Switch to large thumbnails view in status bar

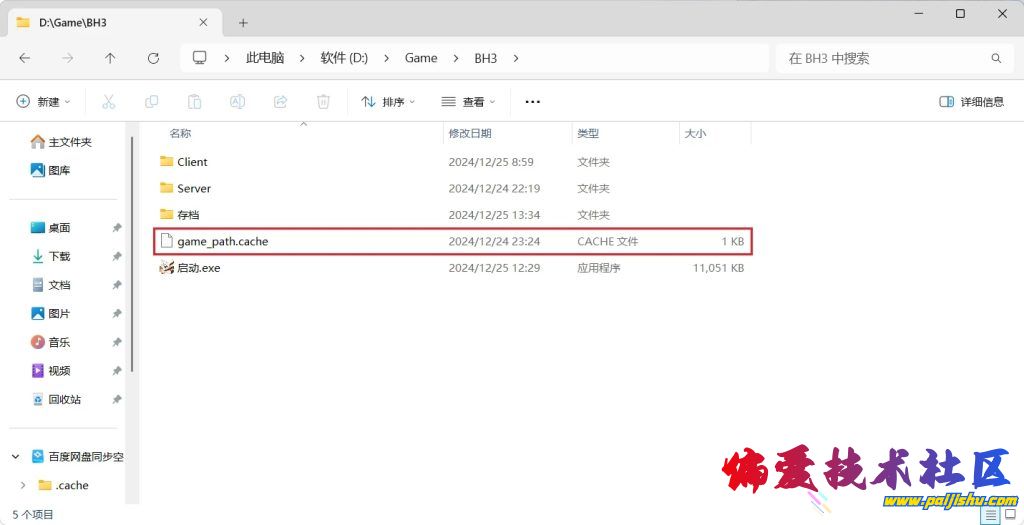(x=1010, y=515)
